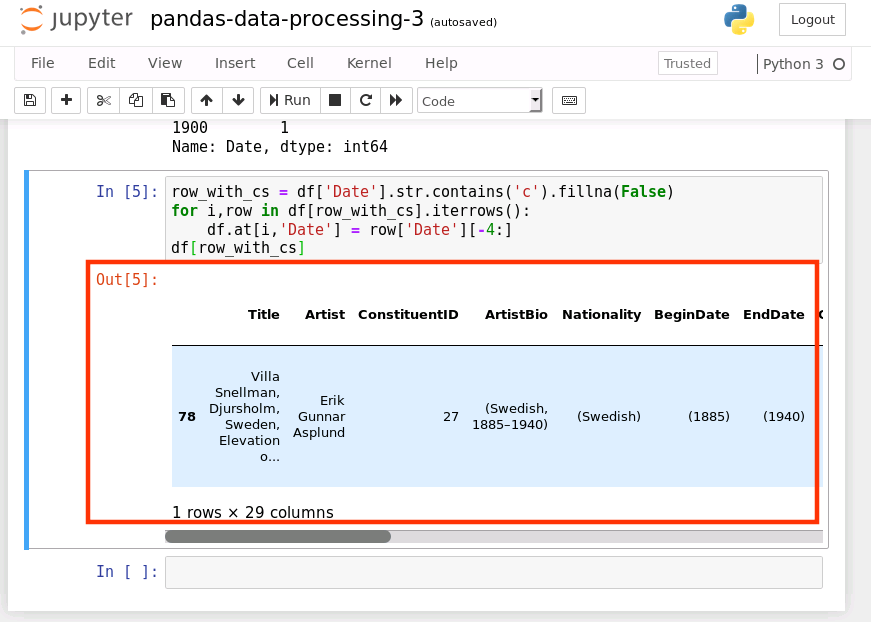Screen dimensions: 871x622
Task: Click into the In [5] code cell
Action: (494, 218)
